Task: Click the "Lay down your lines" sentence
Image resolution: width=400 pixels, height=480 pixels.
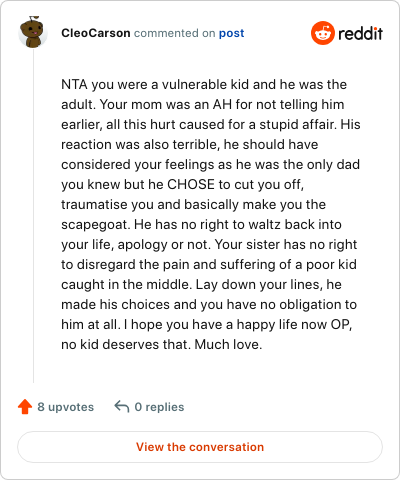Action: point(258,285)
